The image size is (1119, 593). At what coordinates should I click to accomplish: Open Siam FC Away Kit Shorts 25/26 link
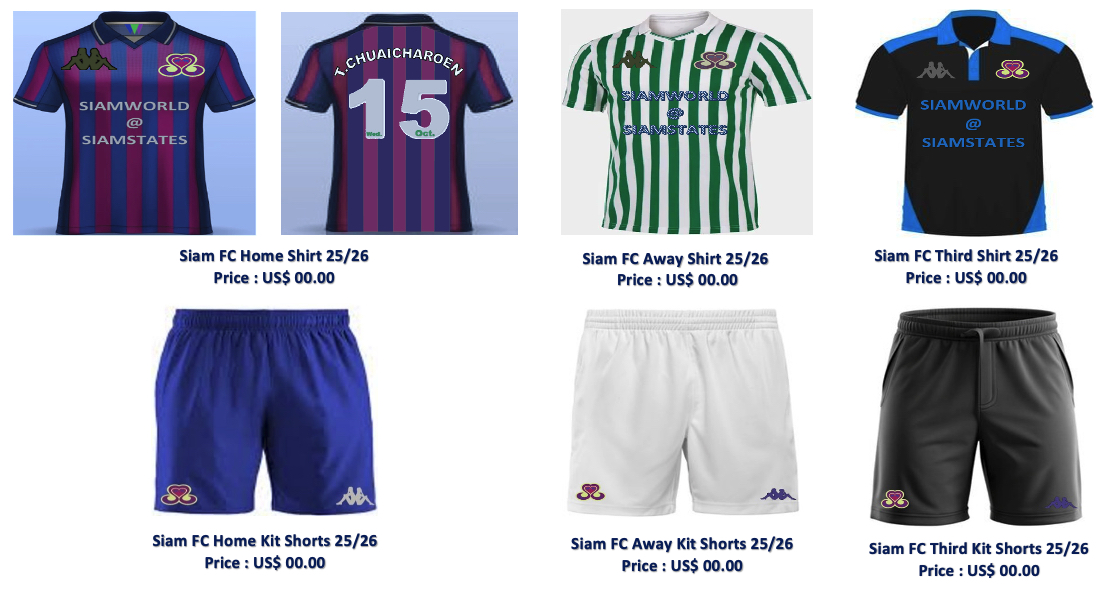coord(682,544)
